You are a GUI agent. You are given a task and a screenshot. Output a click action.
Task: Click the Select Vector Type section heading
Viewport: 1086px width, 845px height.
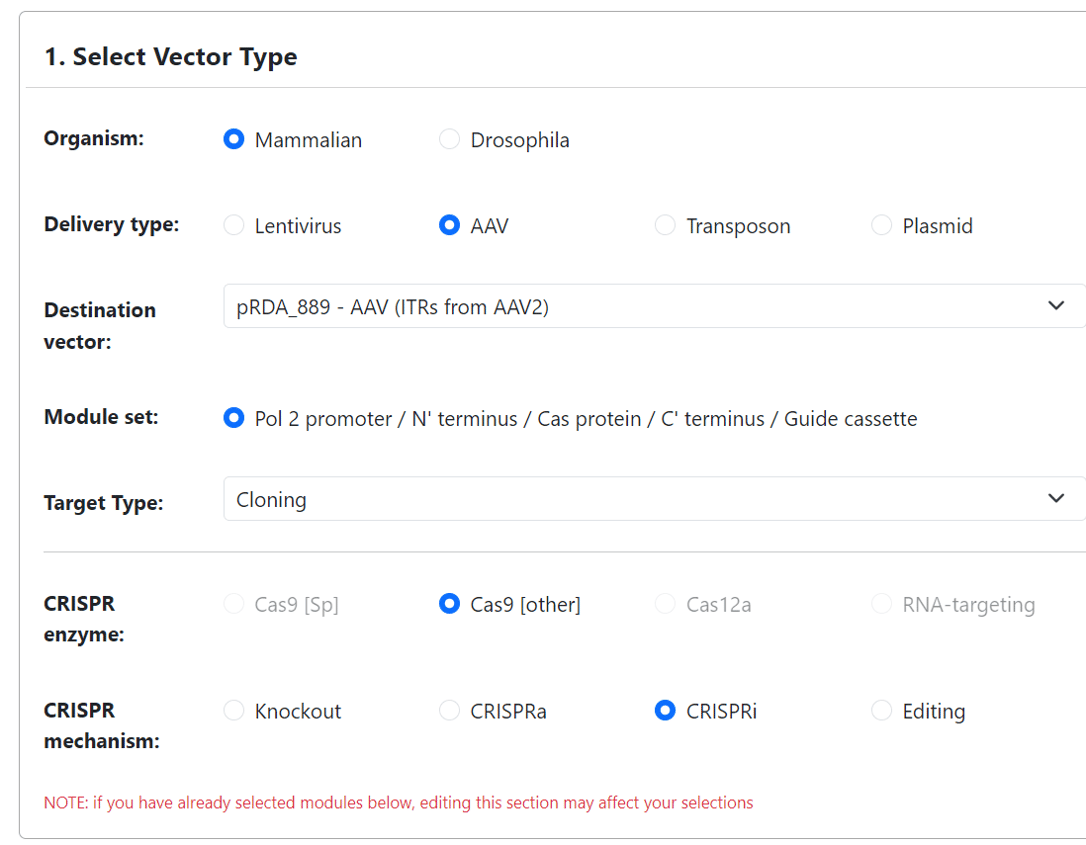[x=170, y=57]
